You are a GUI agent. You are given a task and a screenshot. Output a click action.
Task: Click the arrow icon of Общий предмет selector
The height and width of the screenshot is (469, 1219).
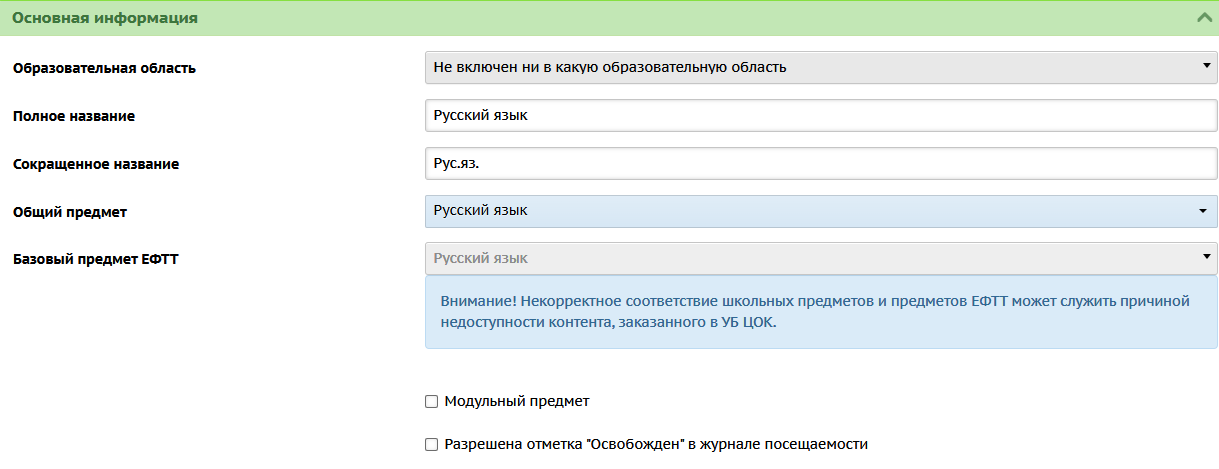[x=1203, y=211]
